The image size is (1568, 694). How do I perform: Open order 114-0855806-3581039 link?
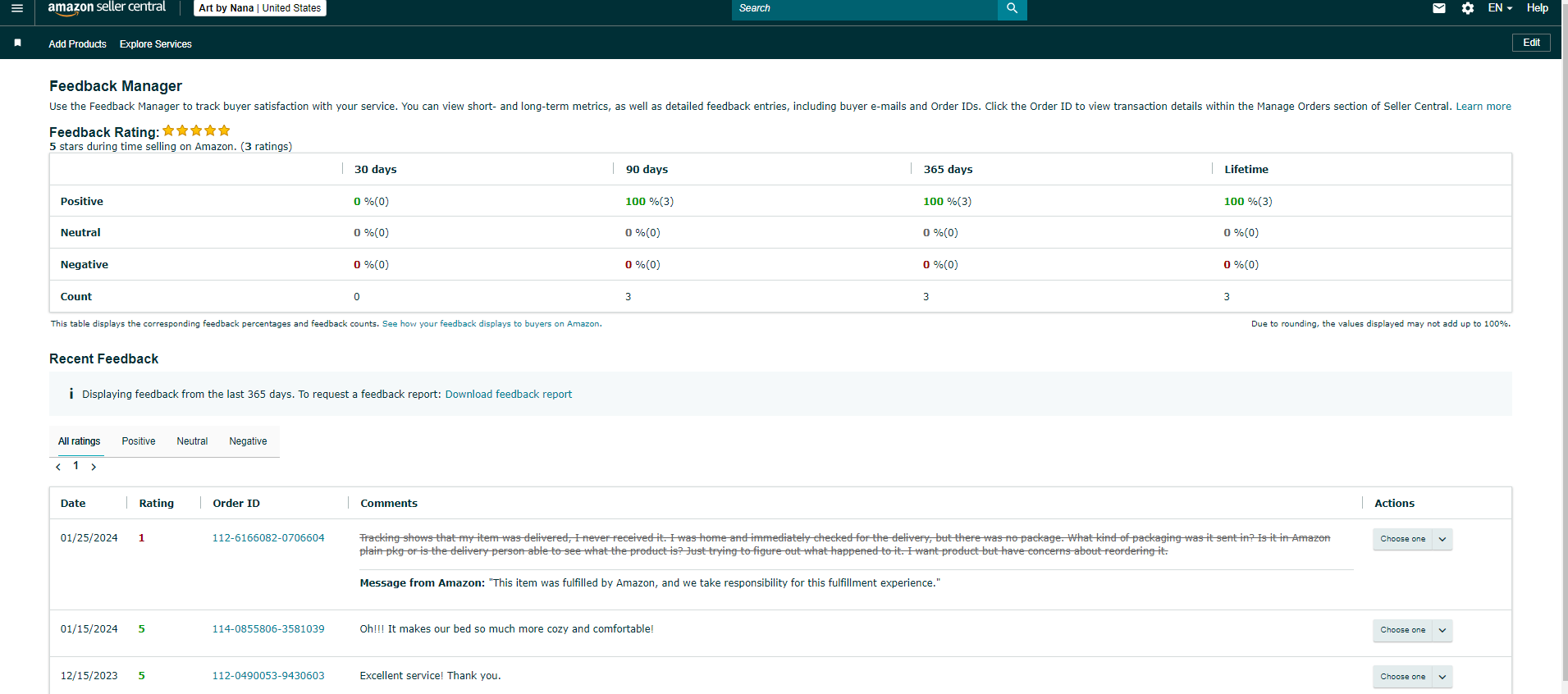point(268,629)
